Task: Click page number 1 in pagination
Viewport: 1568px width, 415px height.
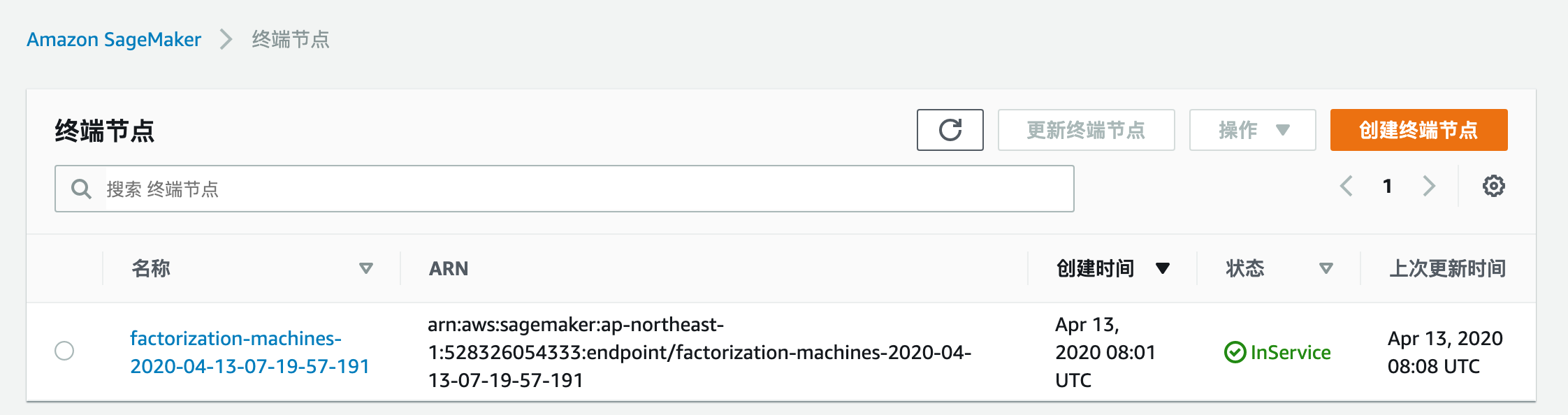Action: point(1388,187)
